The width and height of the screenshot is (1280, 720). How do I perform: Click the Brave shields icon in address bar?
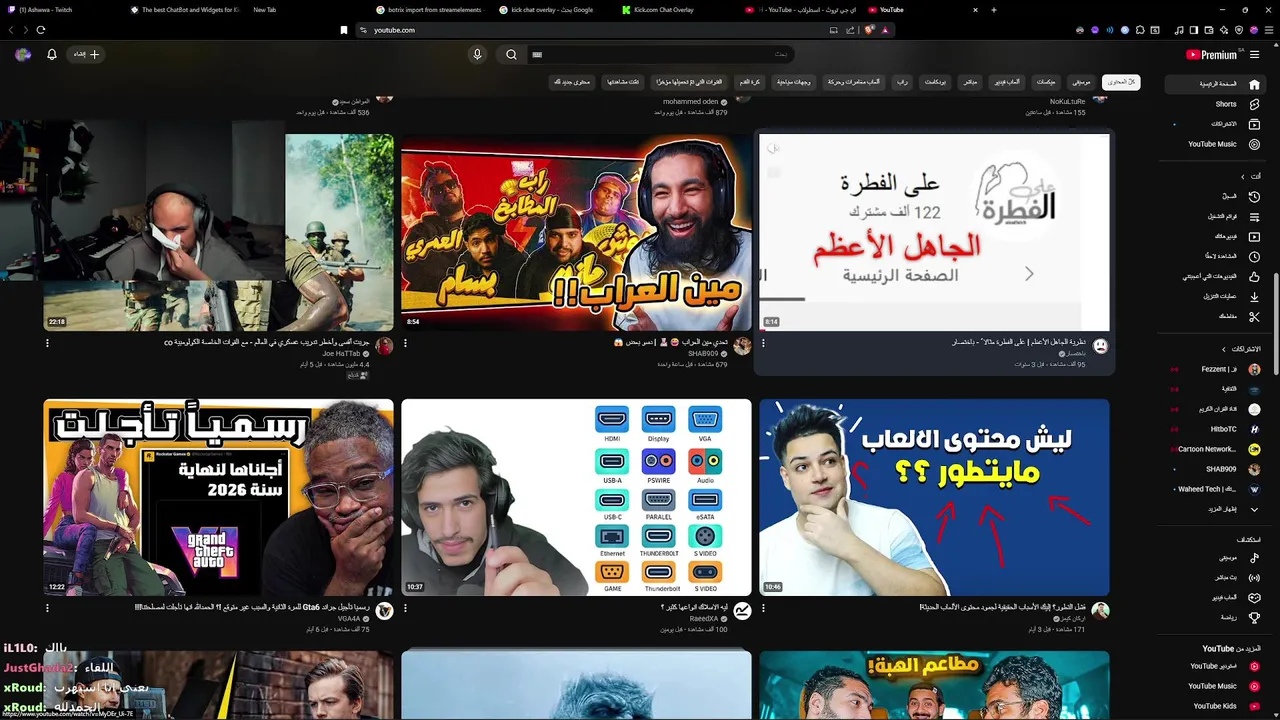click(869, 30)
